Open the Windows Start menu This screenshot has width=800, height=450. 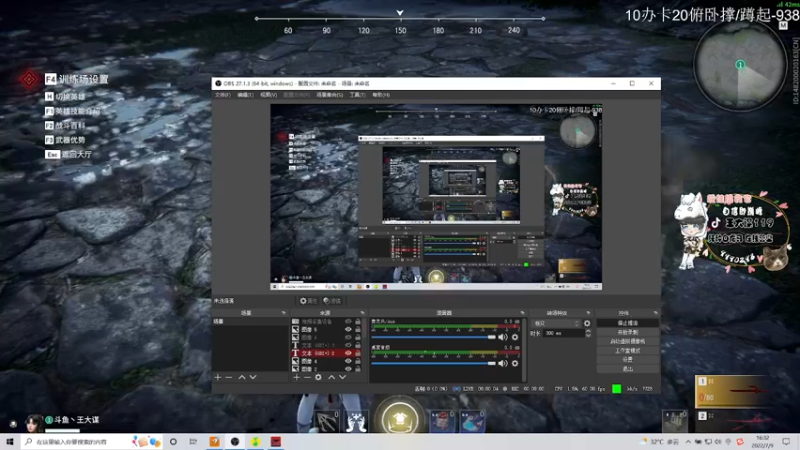[x=9, y=441]
